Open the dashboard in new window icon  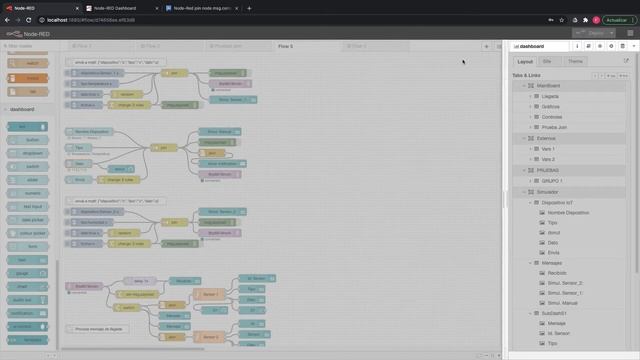(626, 61)
